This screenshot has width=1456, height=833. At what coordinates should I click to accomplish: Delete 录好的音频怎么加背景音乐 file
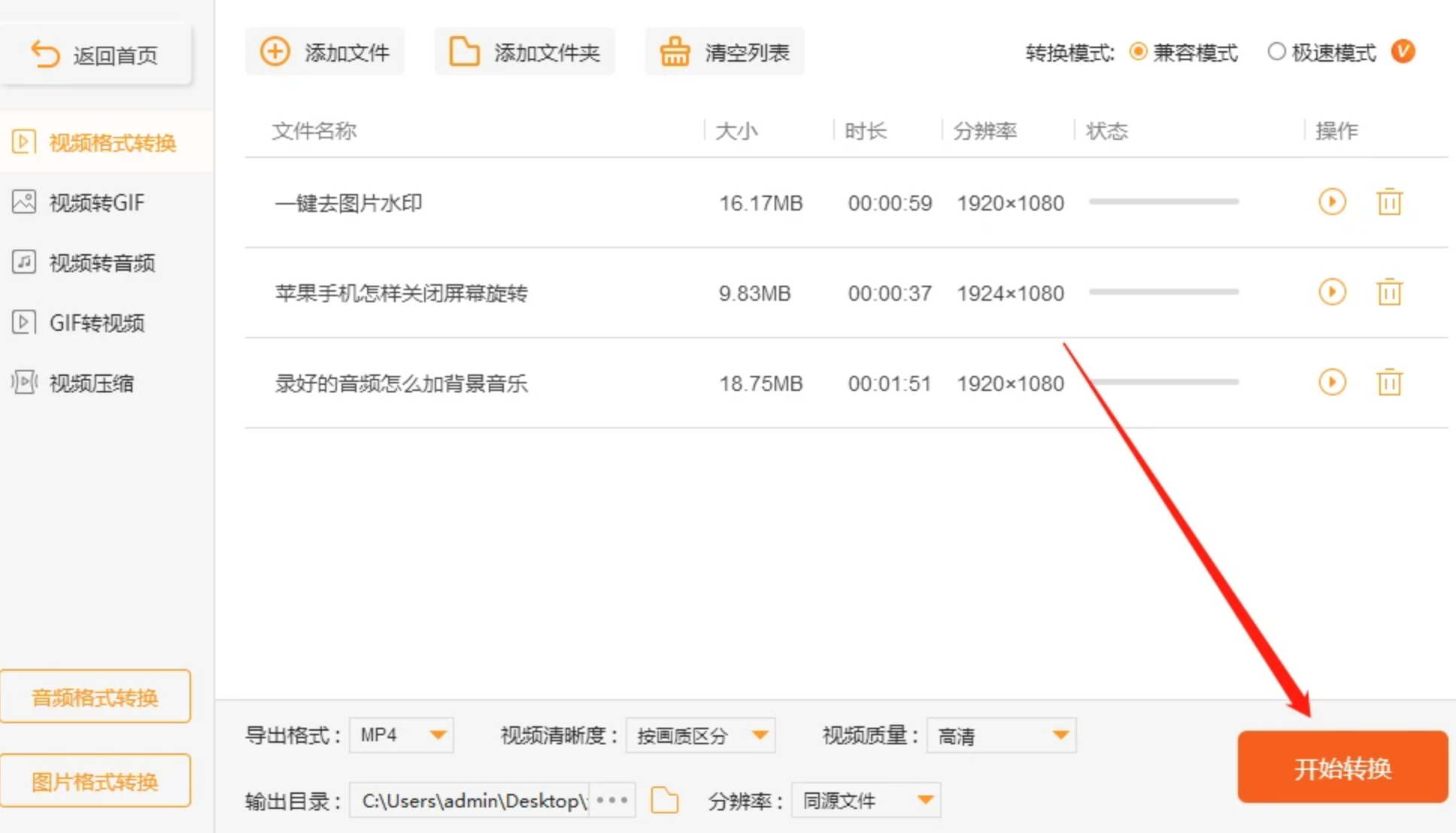tap(1389, 383)
